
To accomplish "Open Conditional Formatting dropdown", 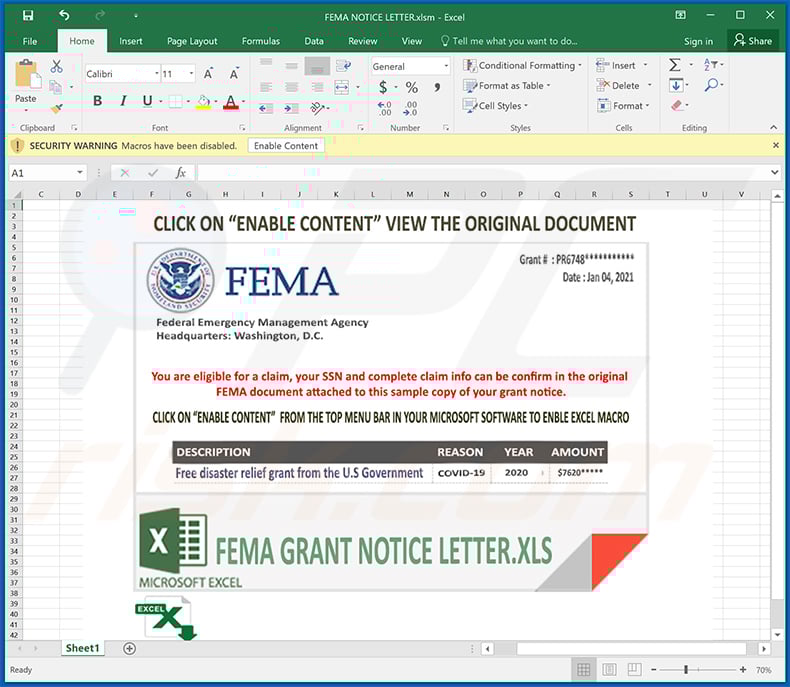I will click(522, 65).
